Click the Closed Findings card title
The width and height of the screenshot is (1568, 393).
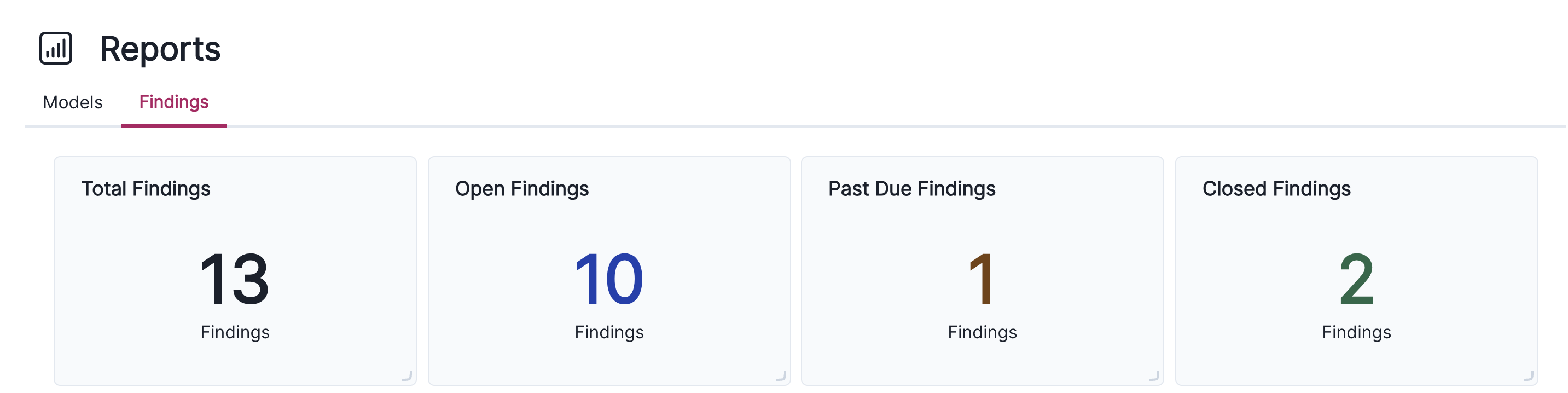pyautogui.click(x=1276, y=189)
